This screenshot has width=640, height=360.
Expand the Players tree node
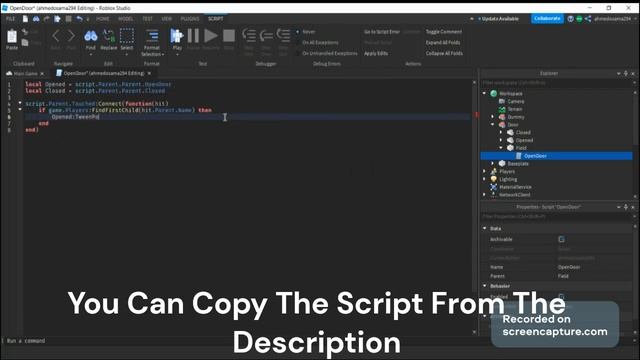pyautogui.click(x=484, y=171)
